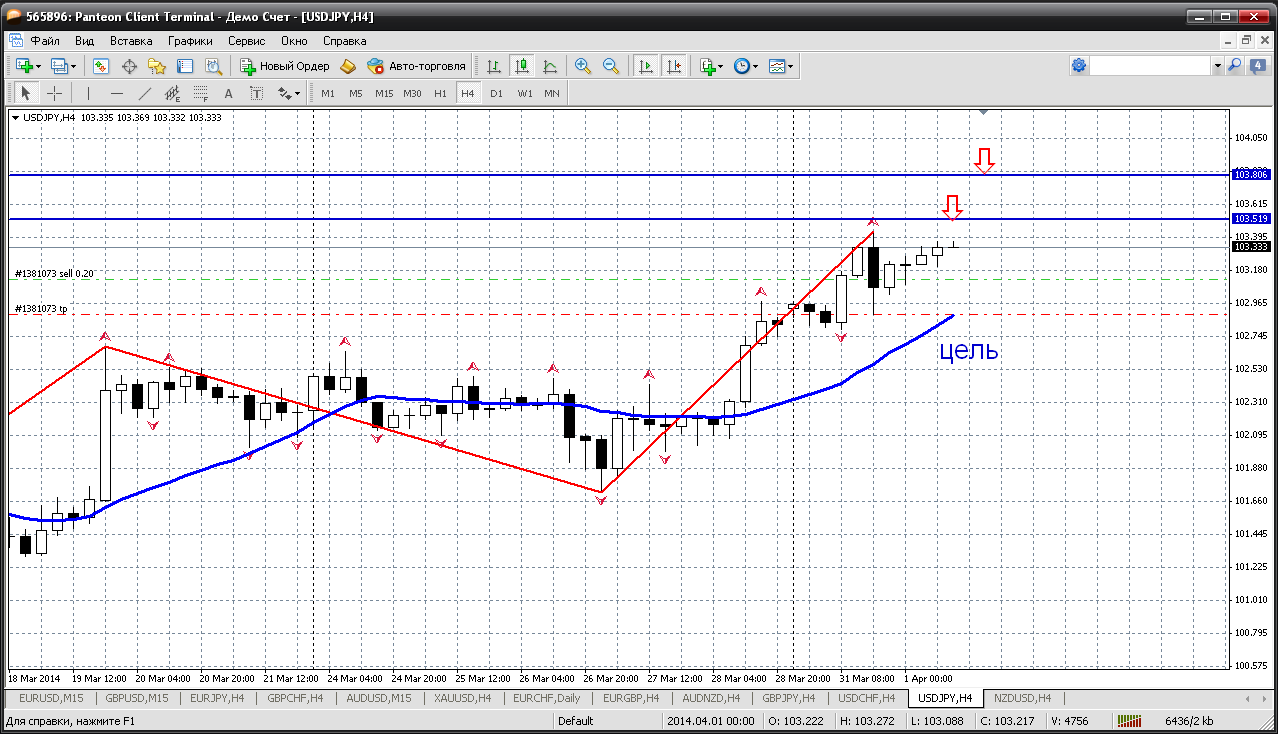This screenshot has height=734, width=1278.
Task: Click the blue gear icon beside search
Action: [x=1079, y=65]
